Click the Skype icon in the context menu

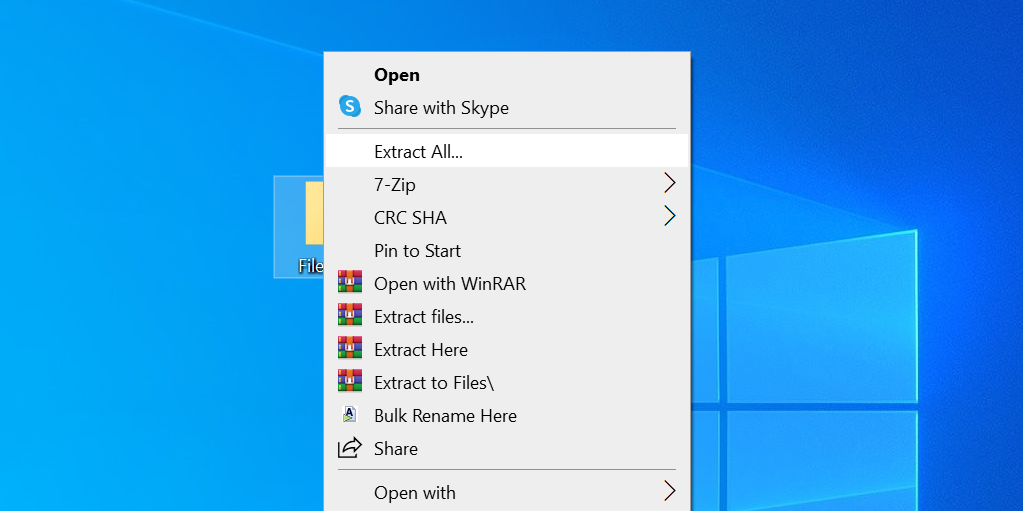(349, 106)
